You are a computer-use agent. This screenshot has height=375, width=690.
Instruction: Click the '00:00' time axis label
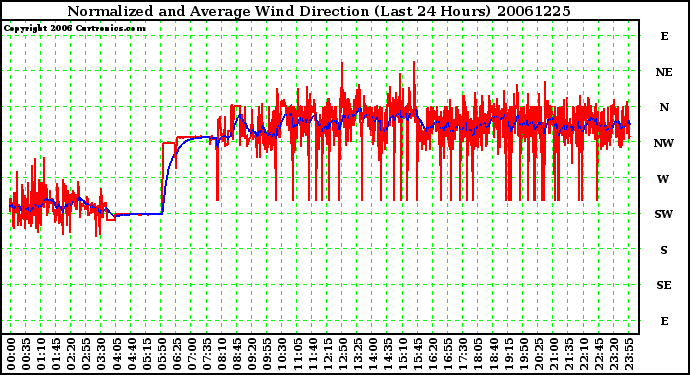[11, 354]
